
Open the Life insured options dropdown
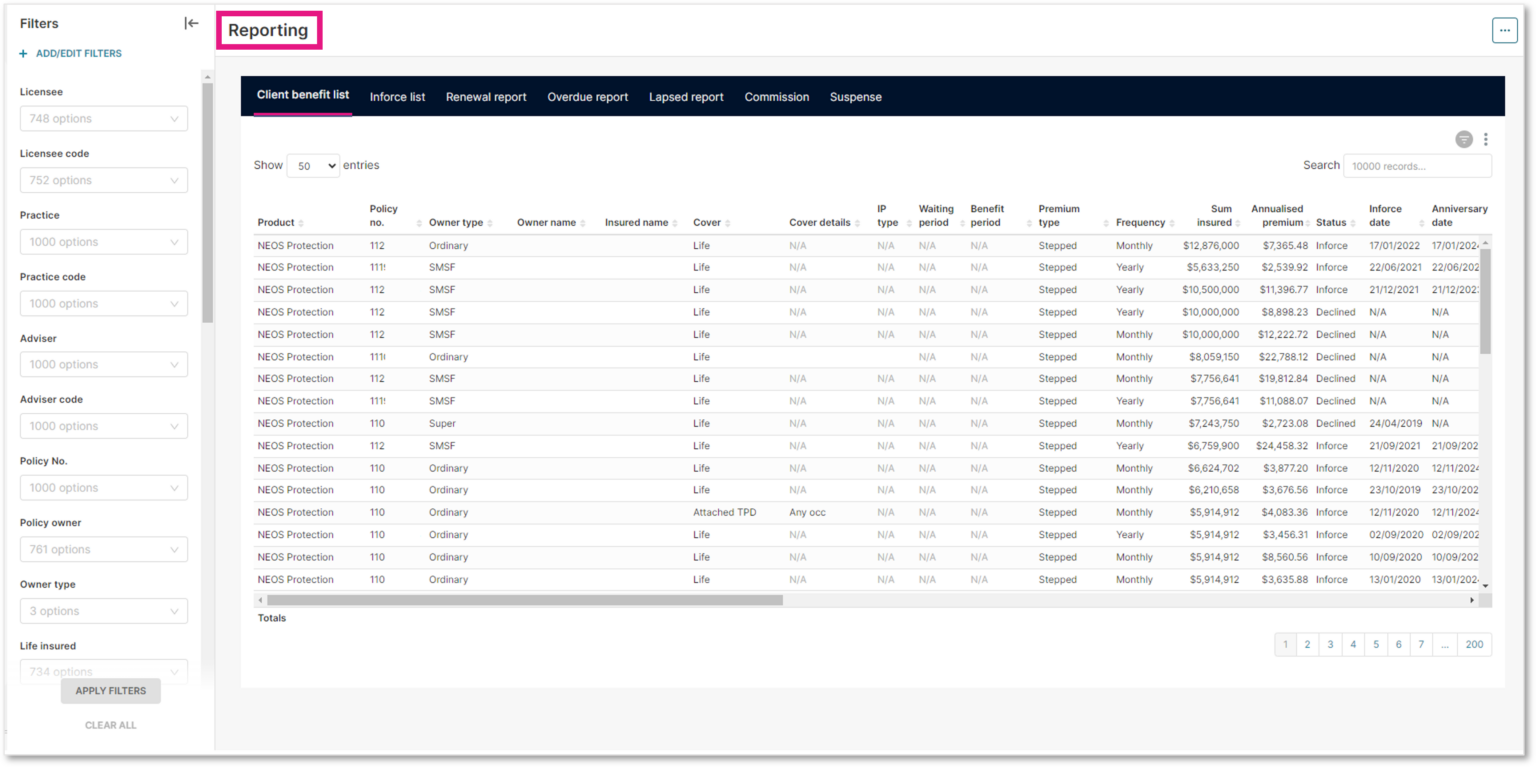coord(103,668)
